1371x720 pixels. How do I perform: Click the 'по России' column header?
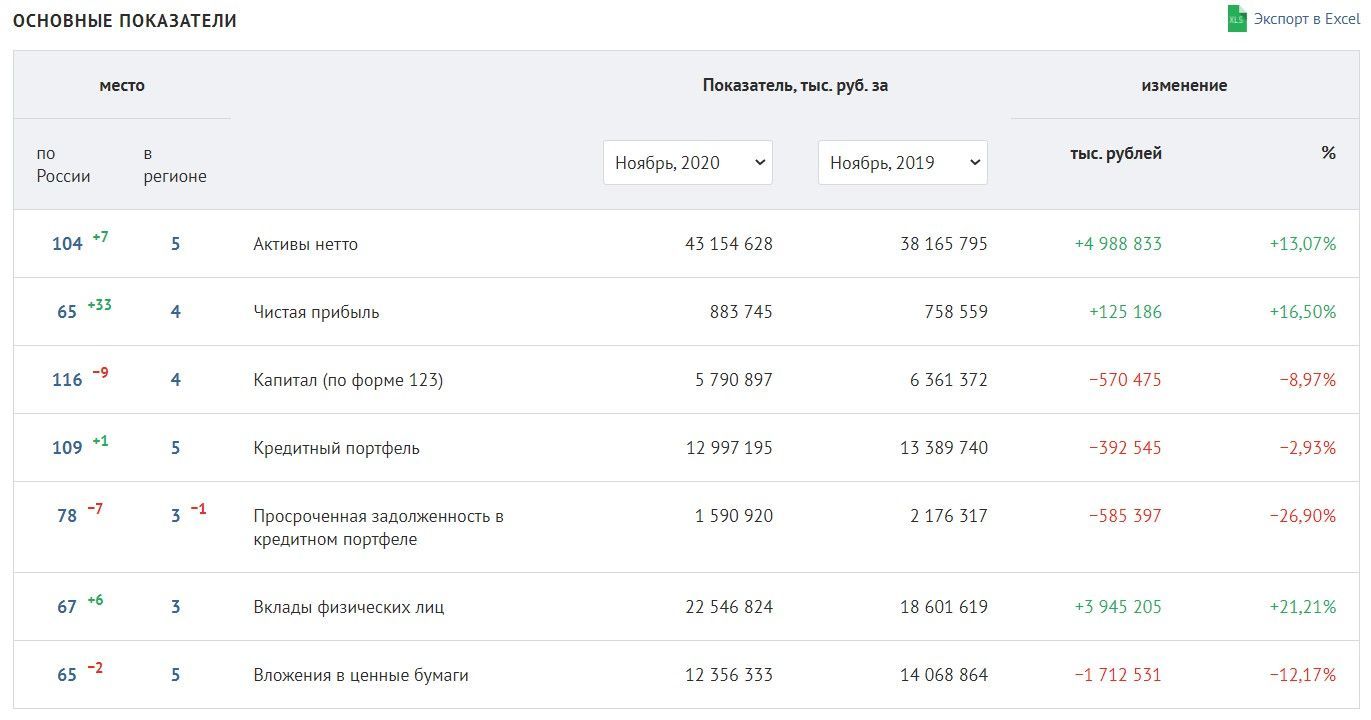tap(64, 165)
